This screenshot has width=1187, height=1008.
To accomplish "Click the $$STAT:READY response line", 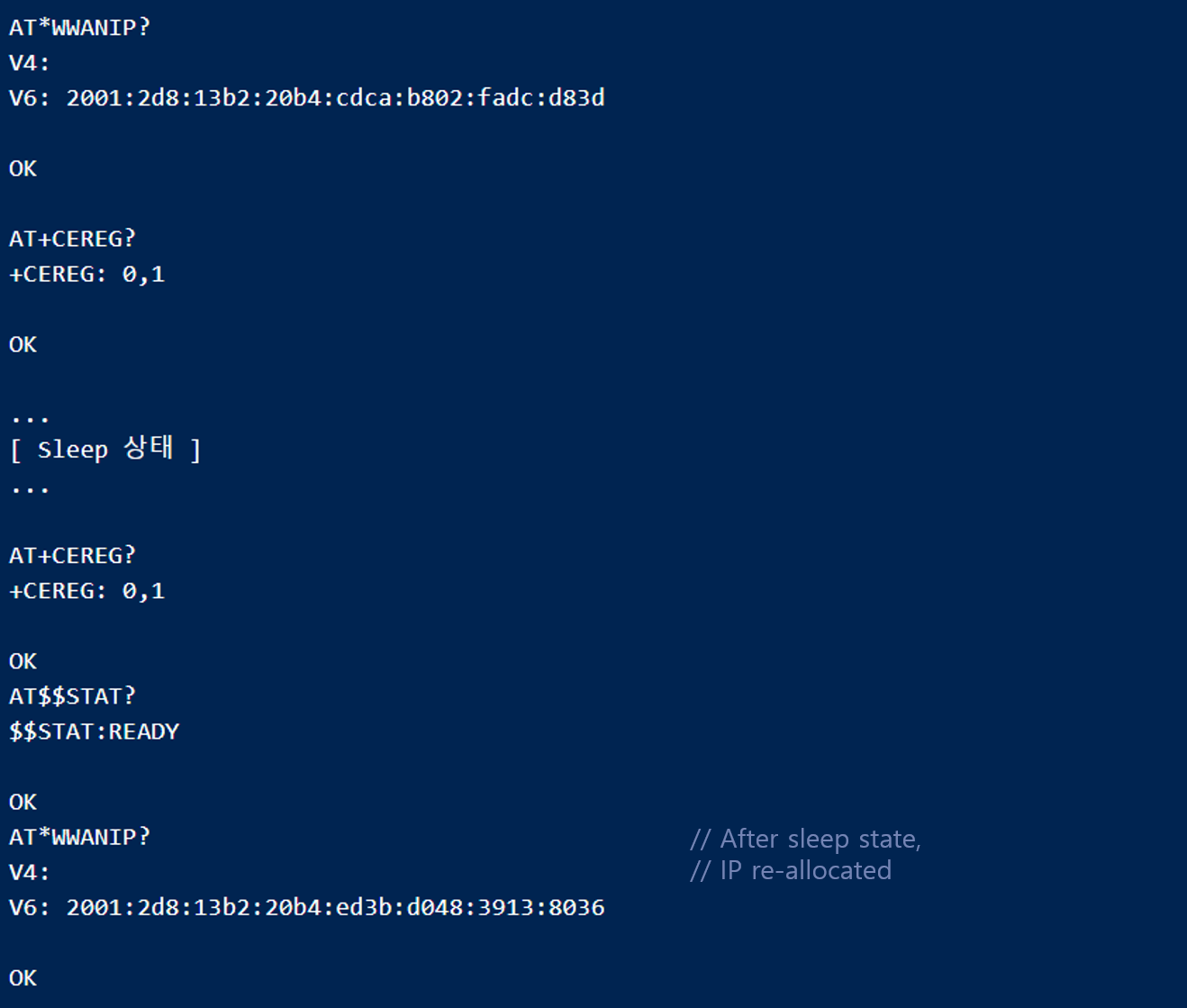I will coord(95,731).
